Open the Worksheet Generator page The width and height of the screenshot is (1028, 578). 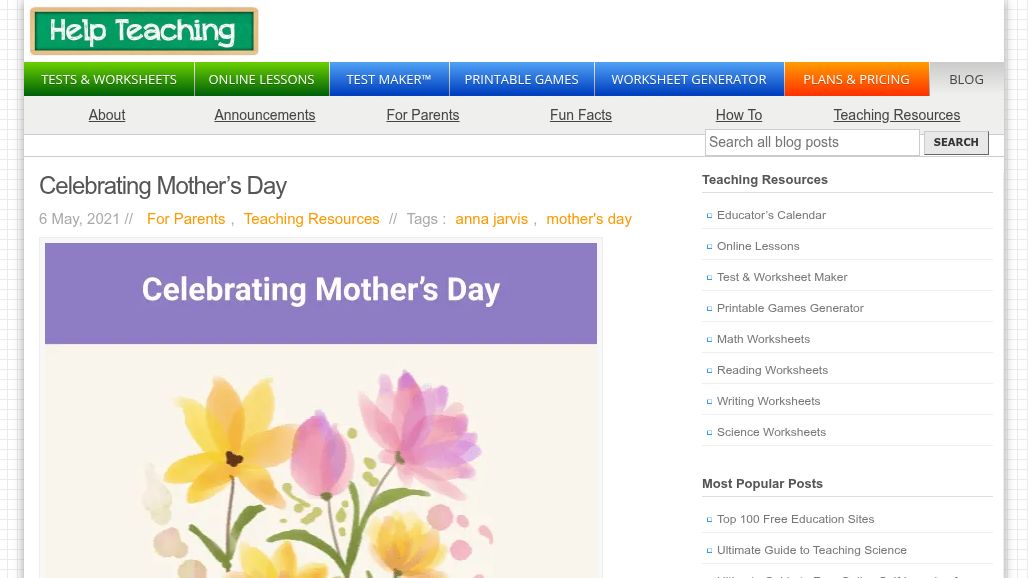pyautogui.click(x=689, y=79)
